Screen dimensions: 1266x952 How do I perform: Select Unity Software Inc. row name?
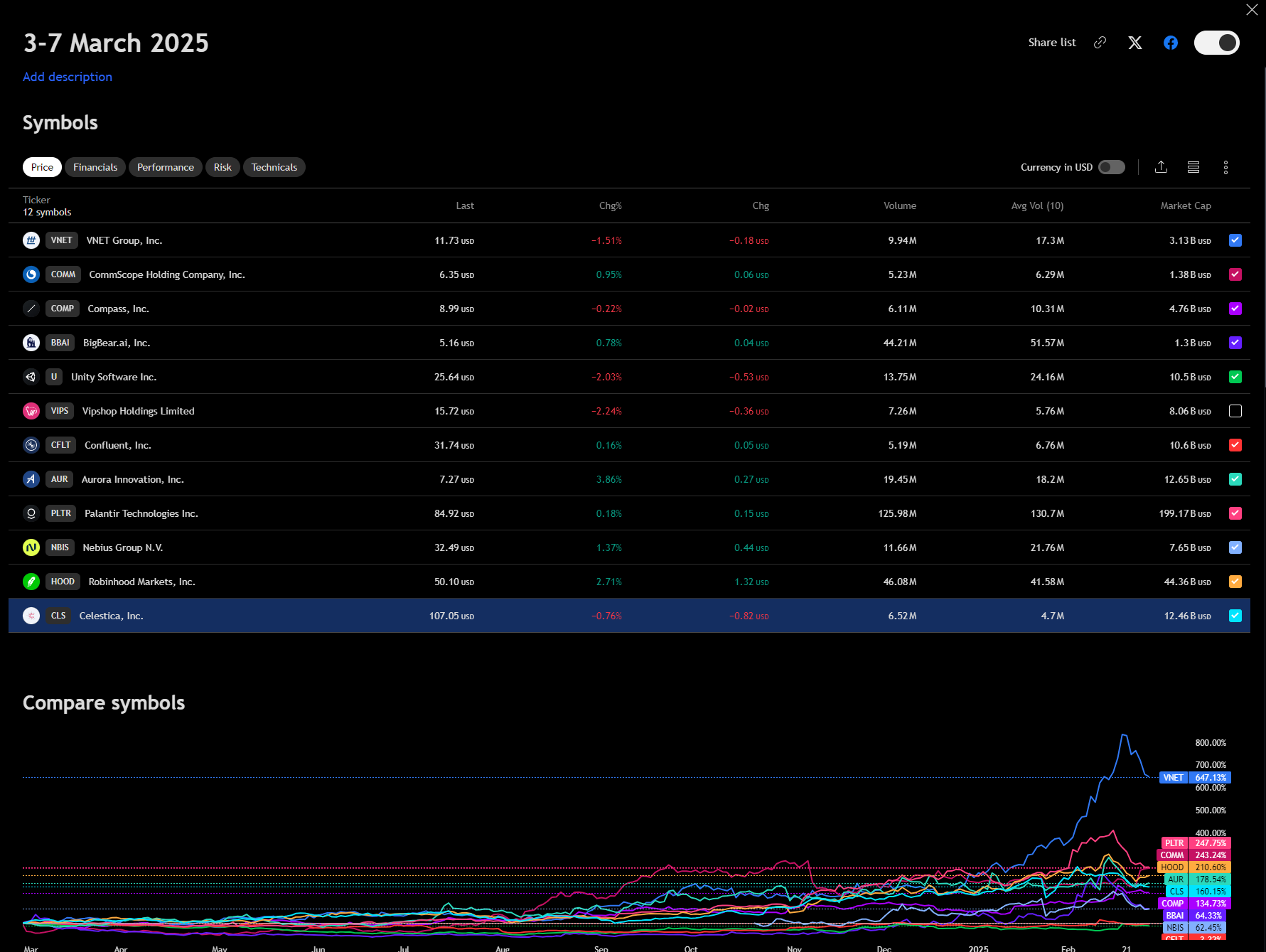[114, 377]
